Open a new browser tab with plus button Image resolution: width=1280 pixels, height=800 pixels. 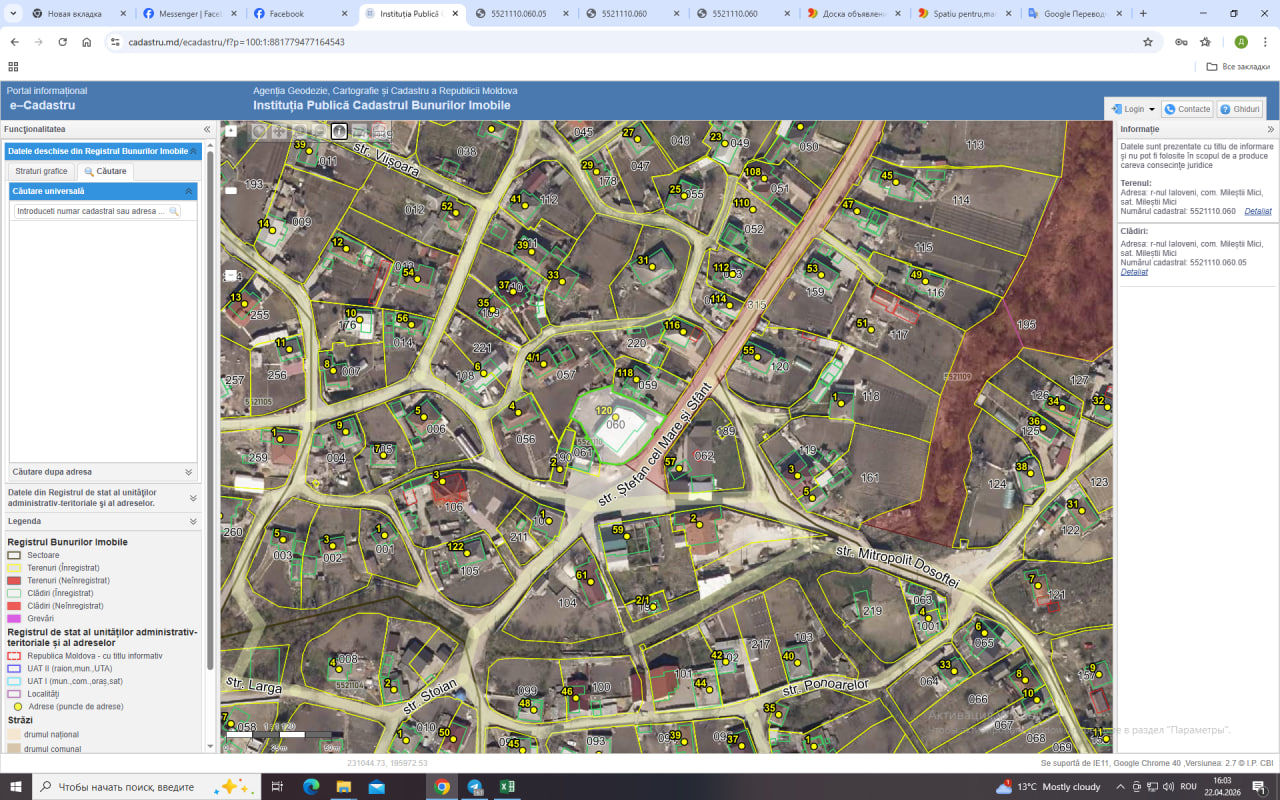click(x=1144, y=14)
